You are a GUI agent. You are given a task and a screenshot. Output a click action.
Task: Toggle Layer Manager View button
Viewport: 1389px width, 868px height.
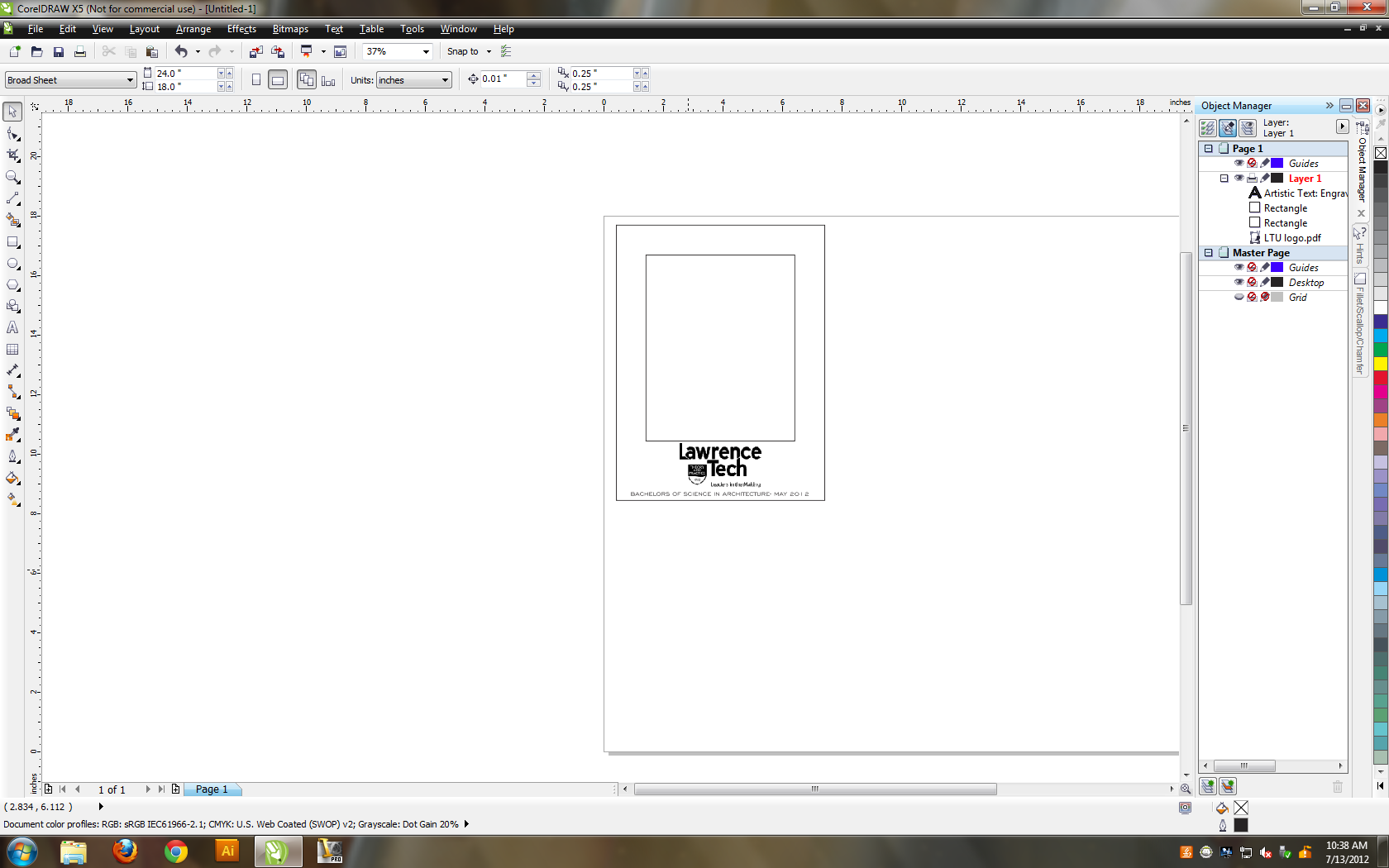click(x=1248, y=128)
